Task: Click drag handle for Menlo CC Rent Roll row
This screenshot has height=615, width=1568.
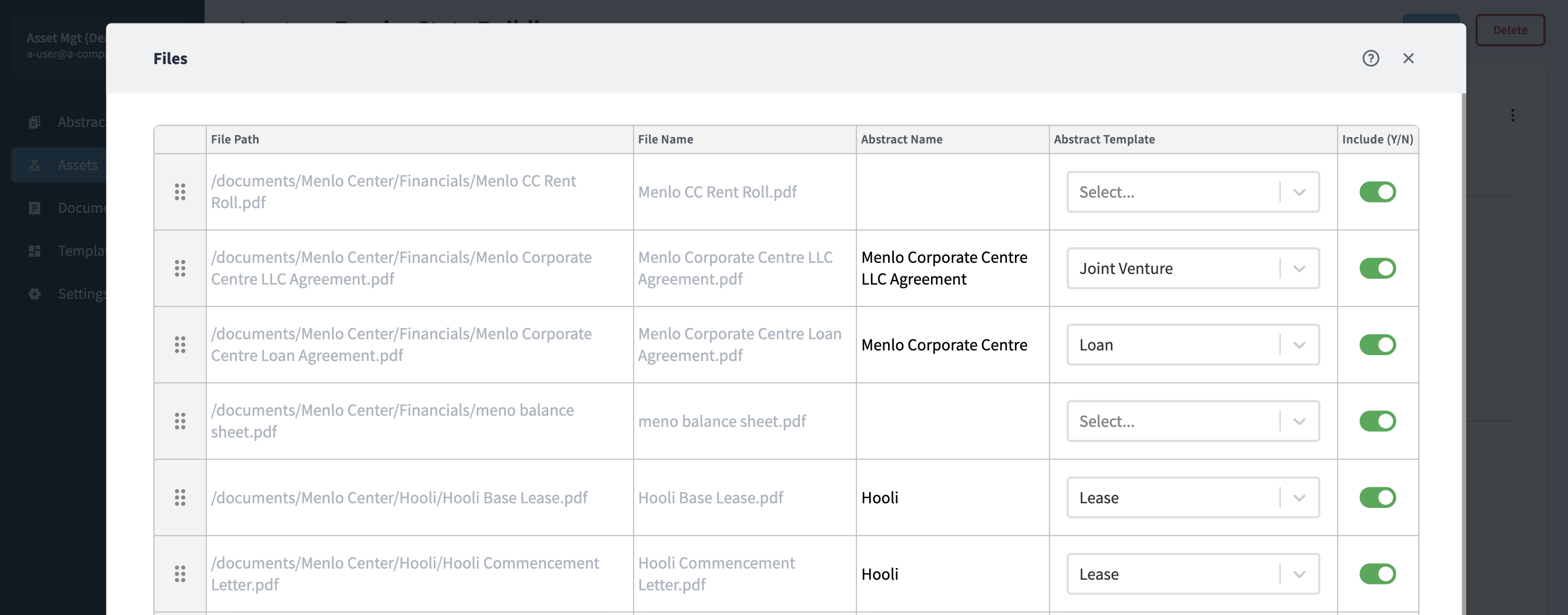Action: point(180,192)
